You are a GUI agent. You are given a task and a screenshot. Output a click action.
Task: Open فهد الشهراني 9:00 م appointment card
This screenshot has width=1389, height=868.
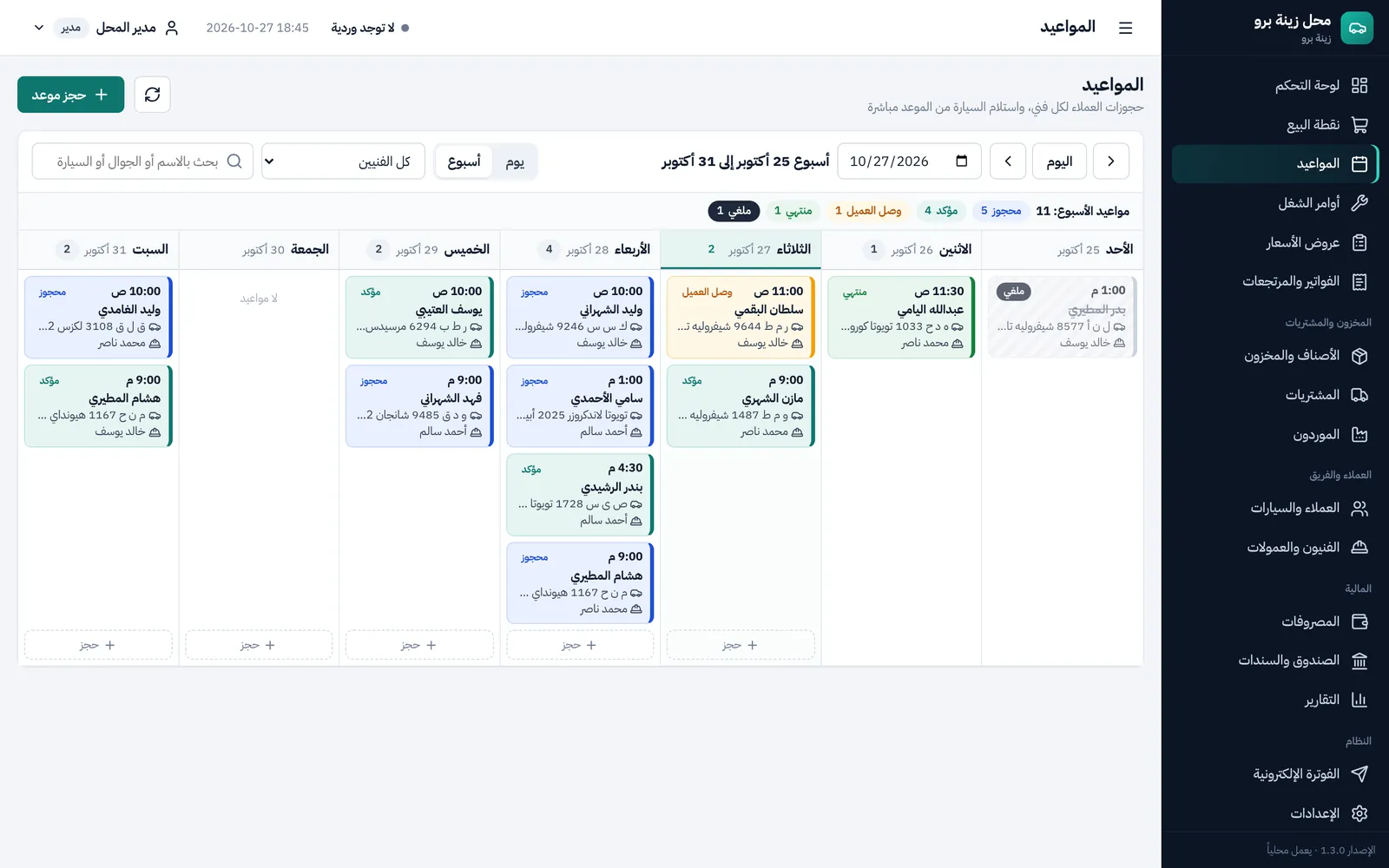pos(419,406)
